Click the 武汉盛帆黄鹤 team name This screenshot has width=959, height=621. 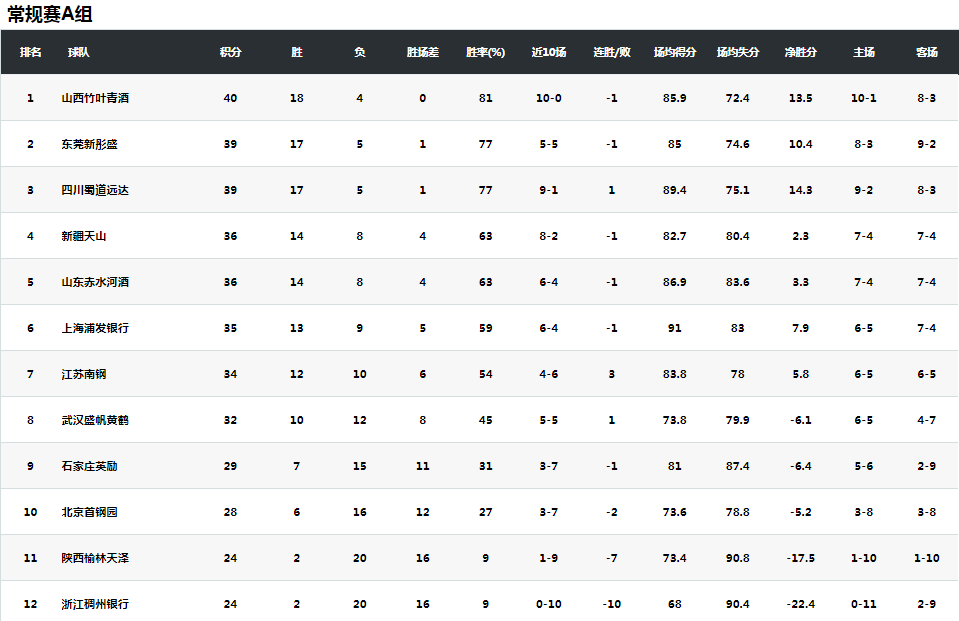(x=95, y=420)
